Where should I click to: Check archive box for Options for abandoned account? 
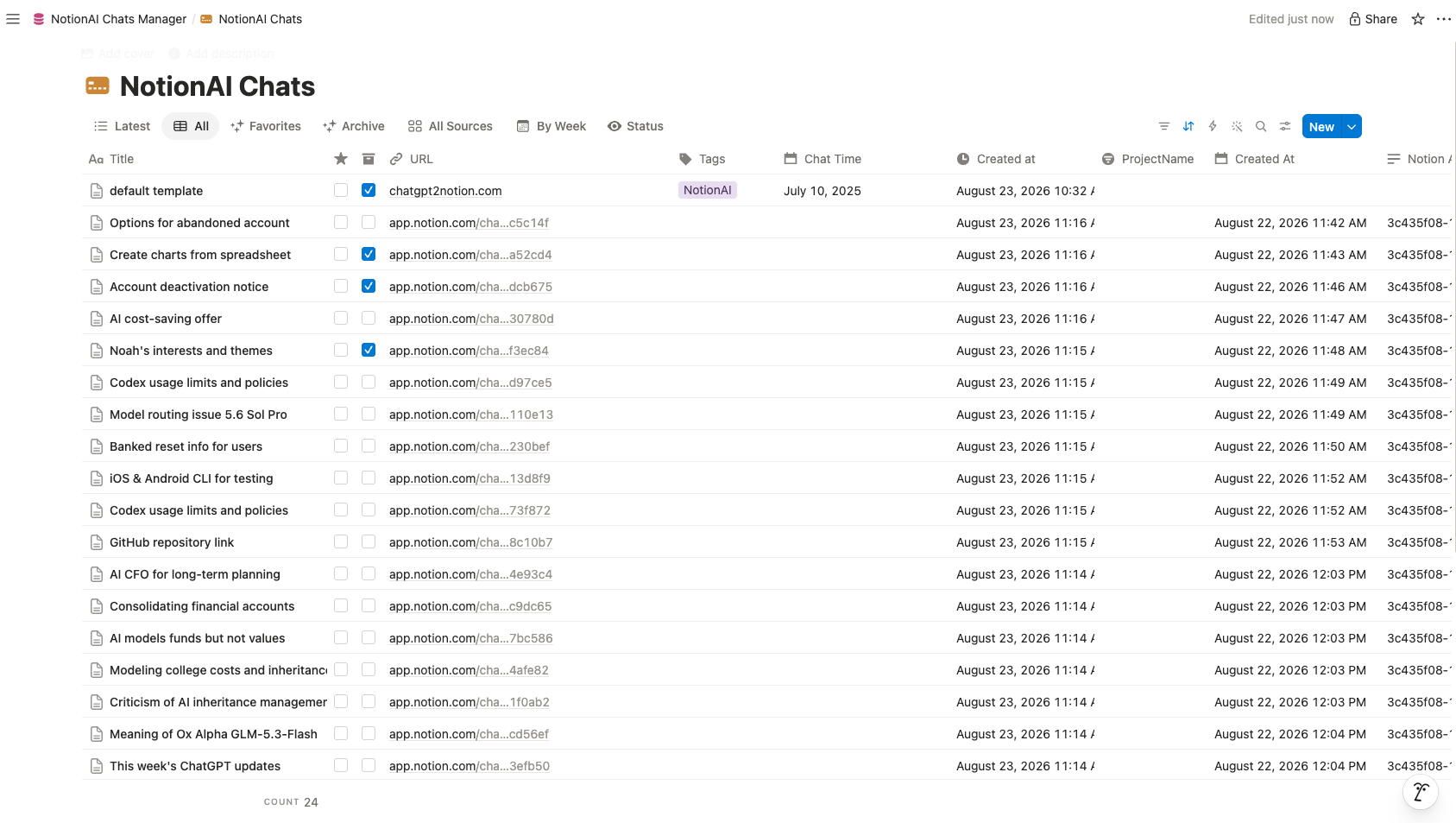coord(369,222)
